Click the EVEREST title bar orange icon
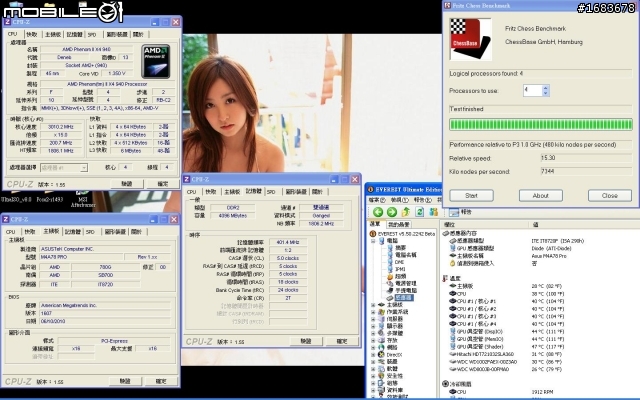This screenshot has width=640, height=400. (371, 189)
